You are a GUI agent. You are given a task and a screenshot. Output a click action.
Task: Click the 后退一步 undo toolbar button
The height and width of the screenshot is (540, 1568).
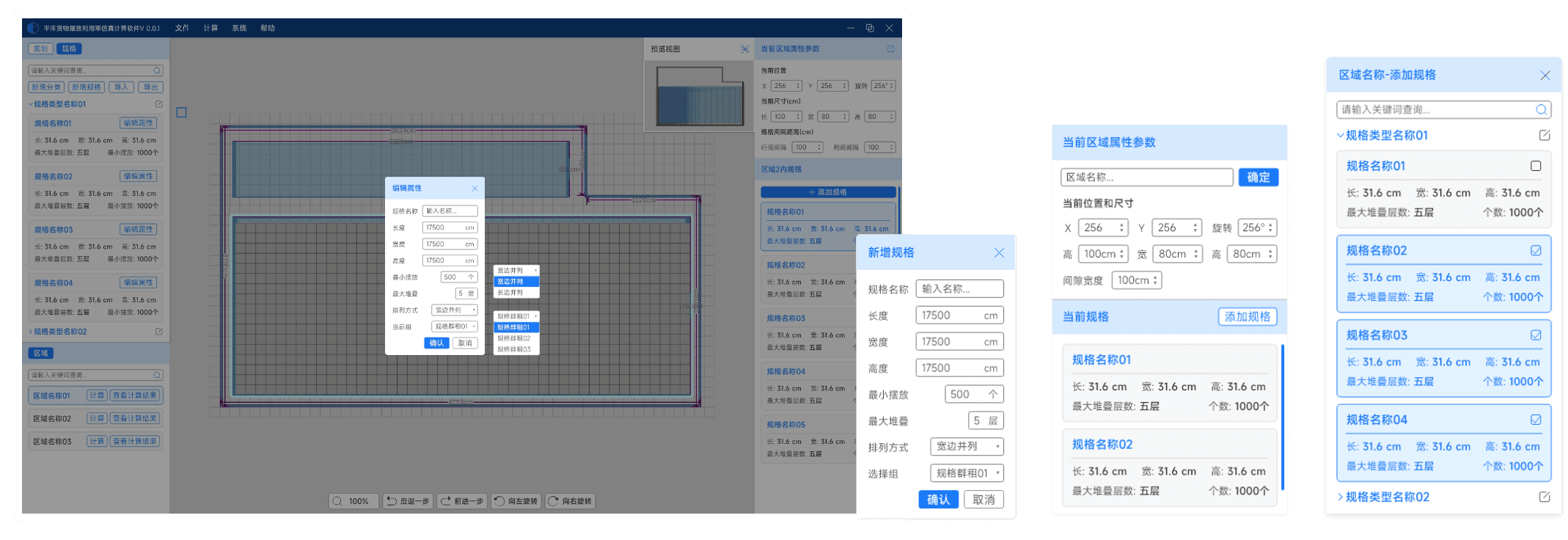click(408, 501)
